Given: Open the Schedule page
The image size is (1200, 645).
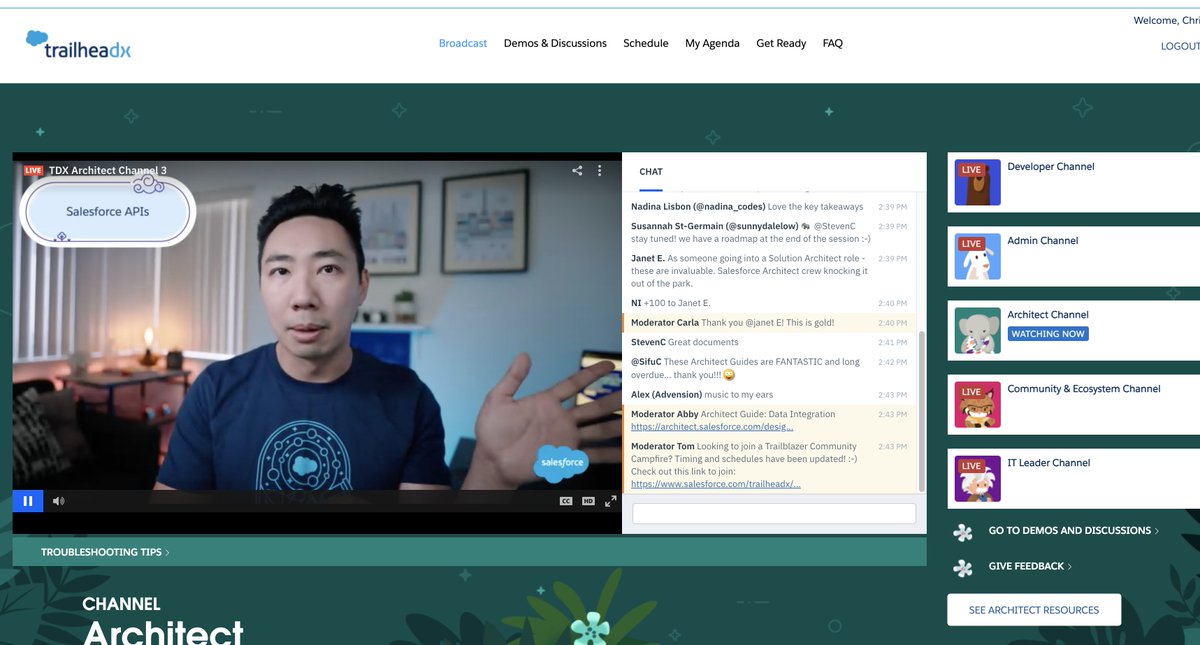Looking at the screenshot, I should click(x=646, y=43).
